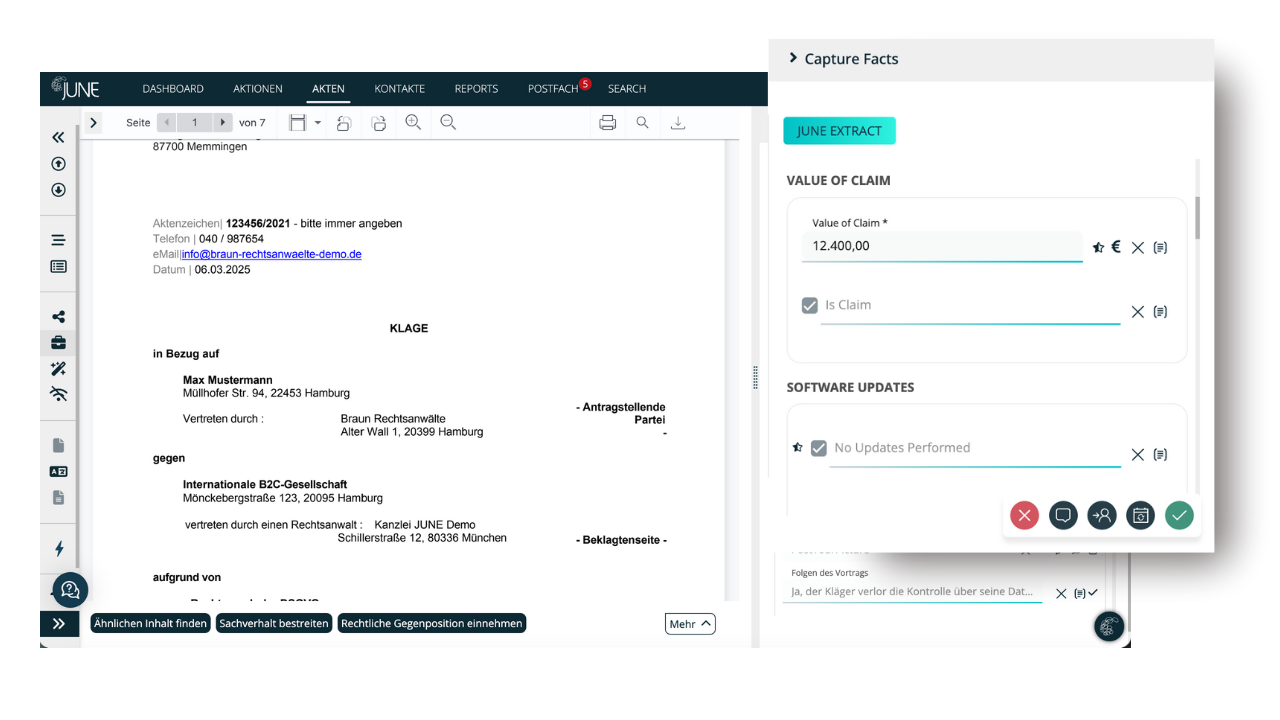Select the Share tool in the sidebar
This screenshot has height=720, width=1280.
click(x=58, y=315)
